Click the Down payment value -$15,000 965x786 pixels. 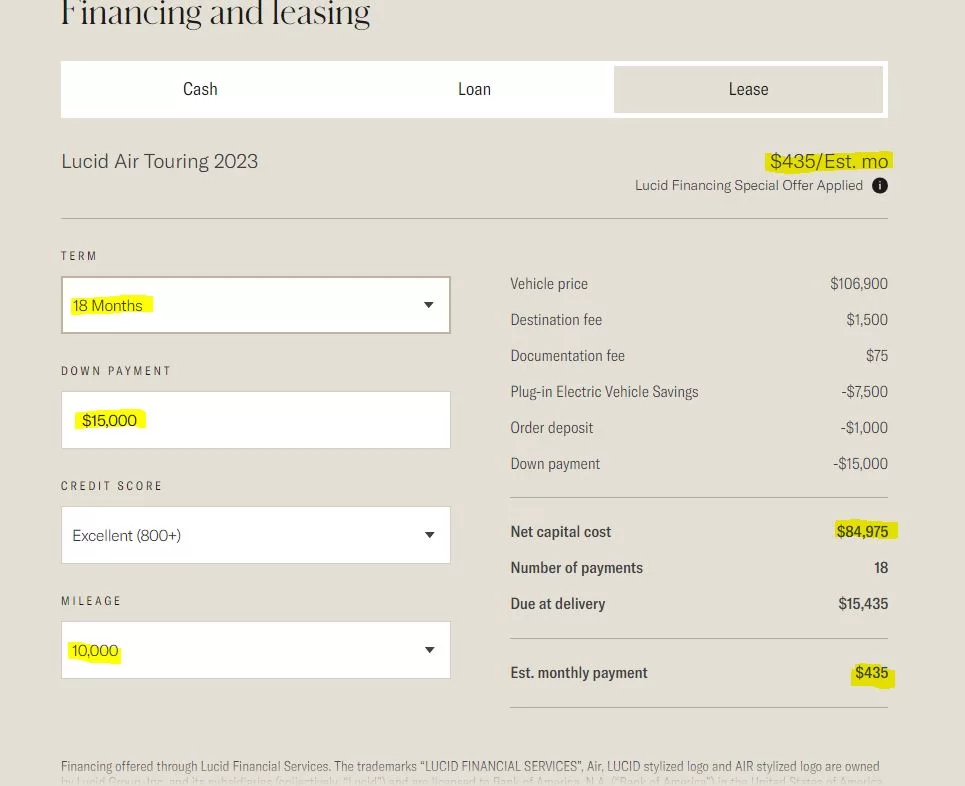click(860, 464)
